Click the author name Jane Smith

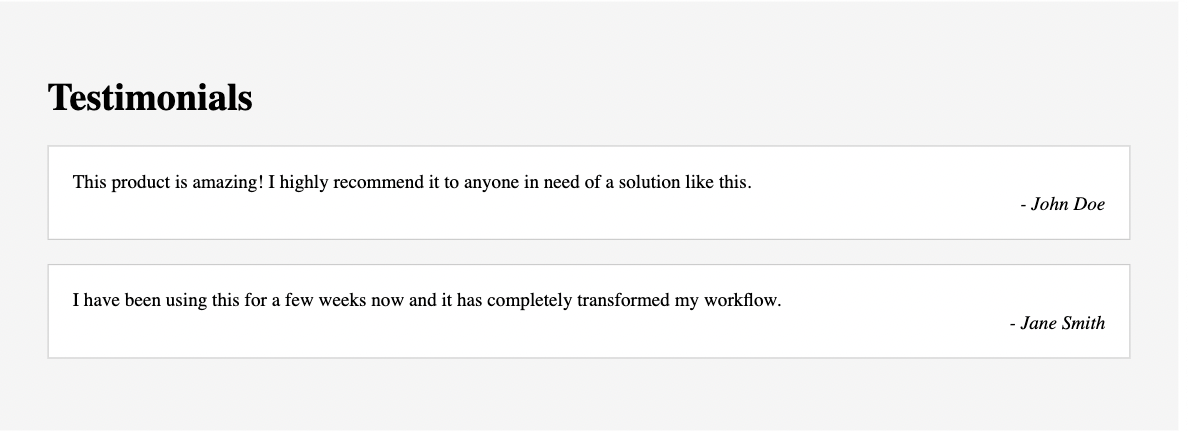click(x=1062, y=323)
